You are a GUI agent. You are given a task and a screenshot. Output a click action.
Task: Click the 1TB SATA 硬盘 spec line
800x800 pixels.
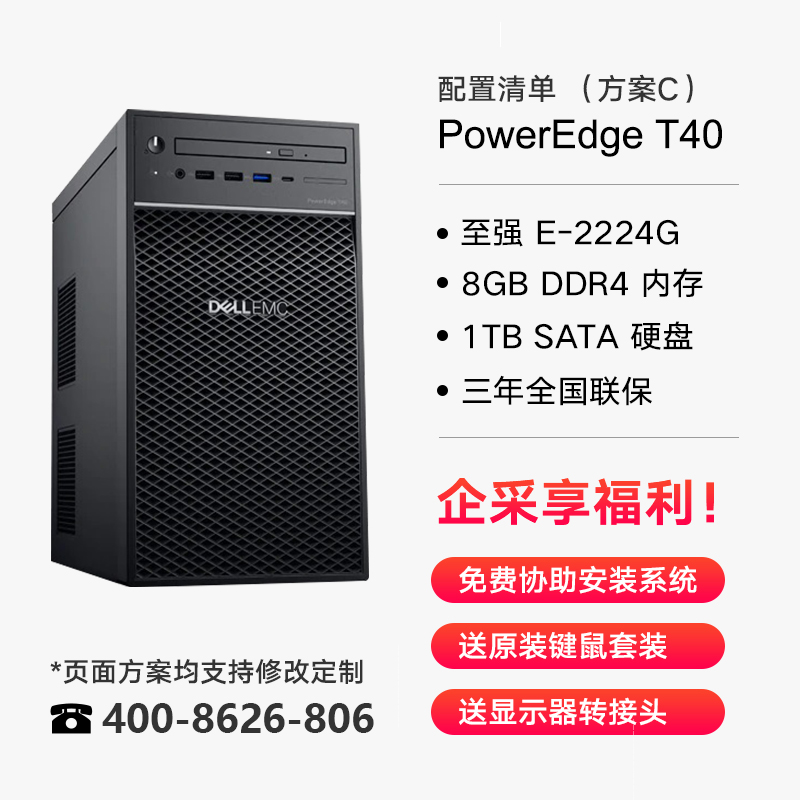(x=578, y=337)
